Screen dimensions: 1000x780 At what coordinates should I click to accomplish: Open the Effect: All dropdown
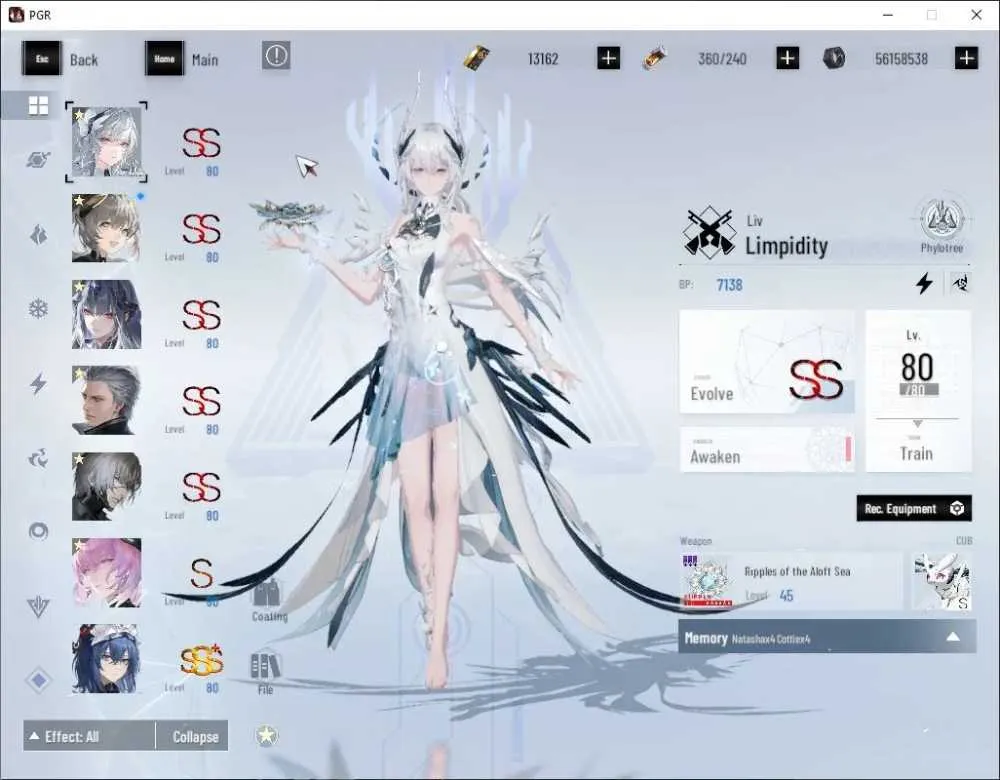[89, 737]
